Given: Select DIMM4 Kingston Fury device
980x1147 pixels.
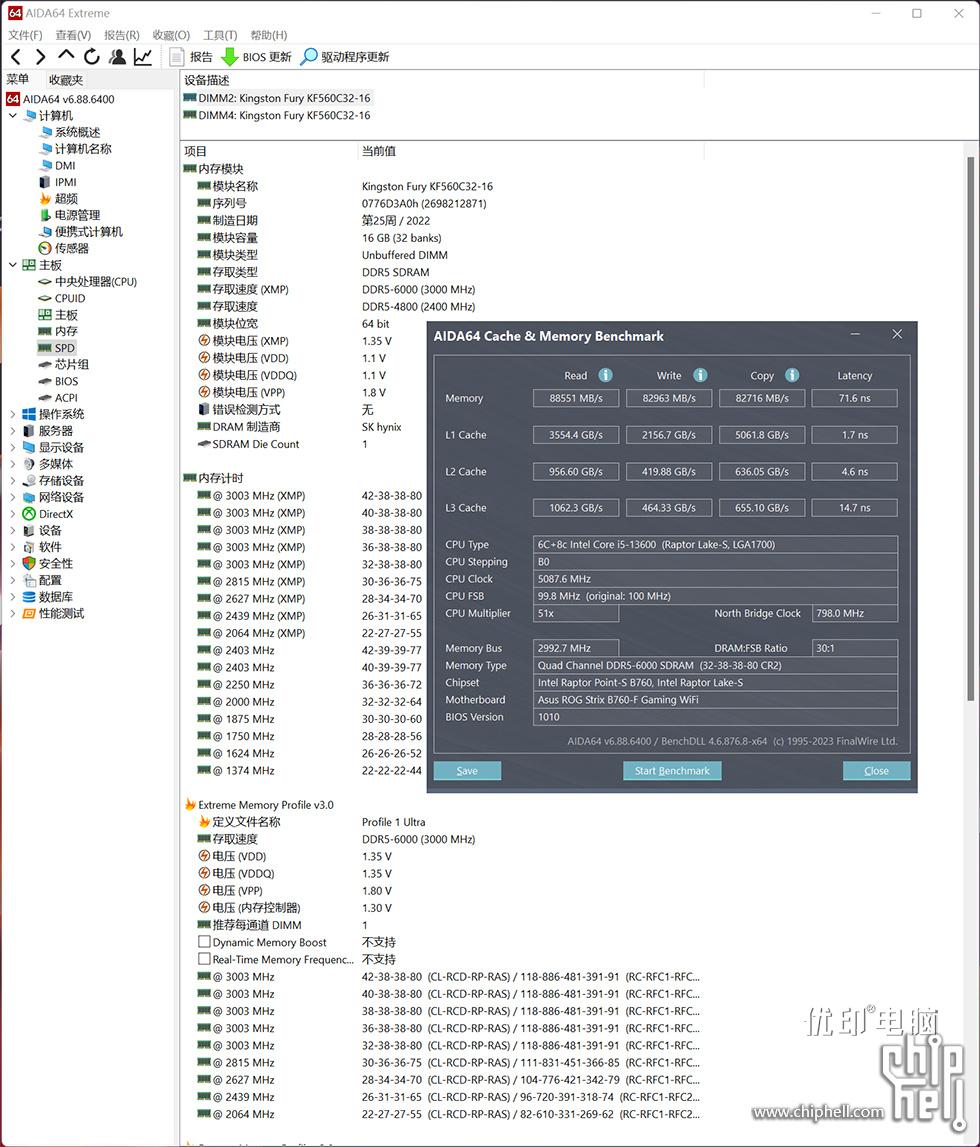Looking at the screenshot, I should pos(277,116).
